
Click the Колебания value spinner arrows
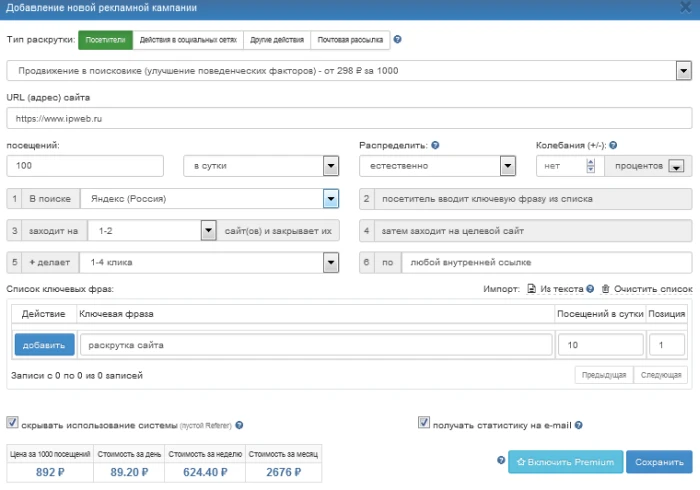click(x=591, y=166)
